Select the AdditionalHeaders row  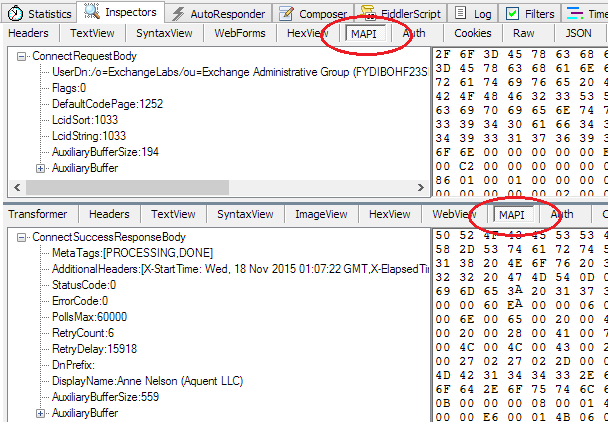(x=240, y=269)
